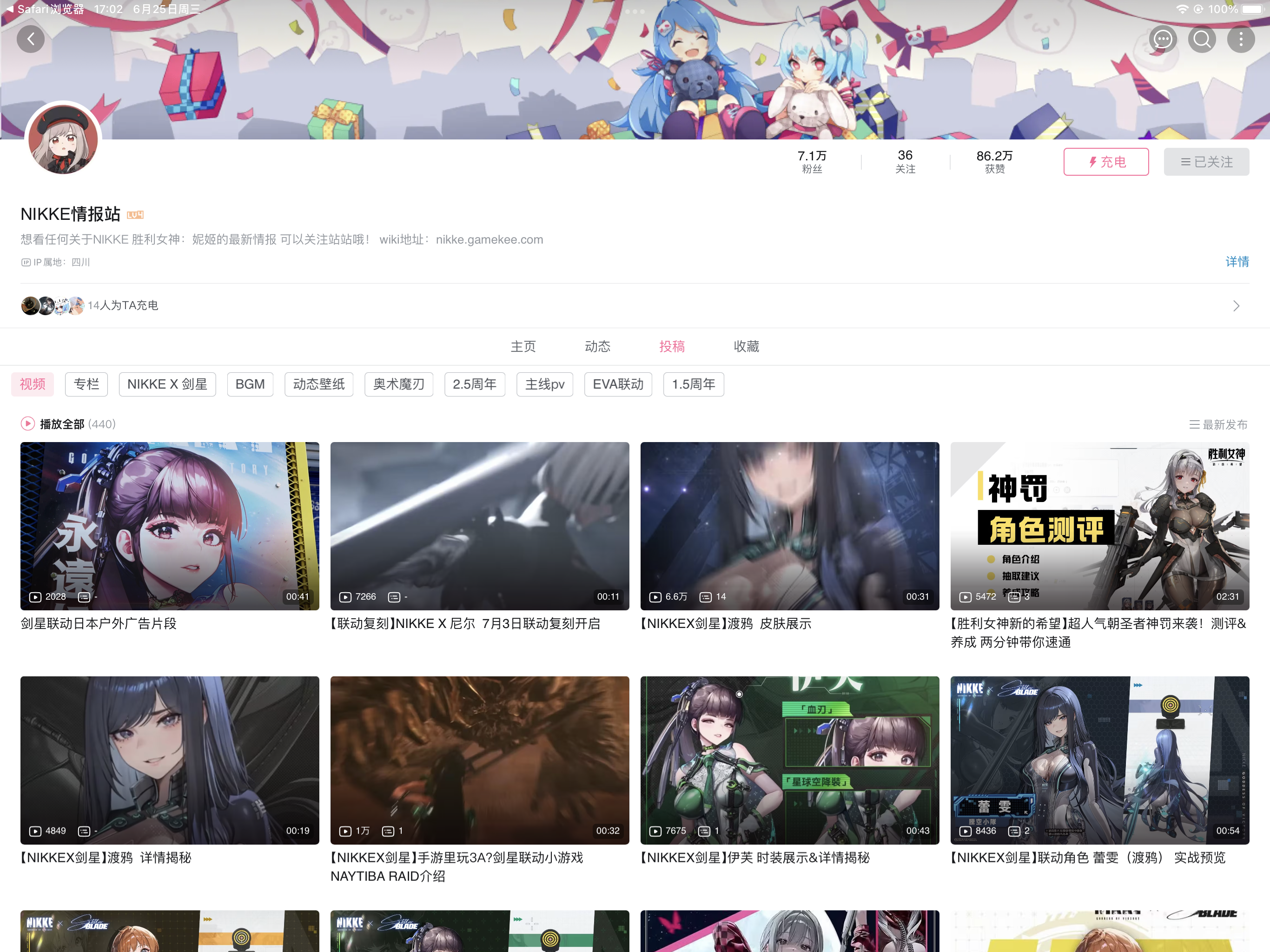Select the 投稿 tab
Viewport: 1270px width, 952px height.
pos(672,347)
